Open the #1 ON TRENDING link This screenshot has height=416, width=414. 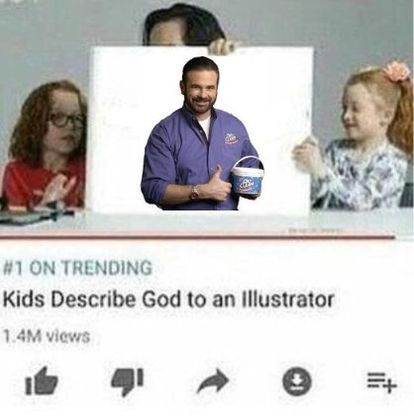coord(77,268)
